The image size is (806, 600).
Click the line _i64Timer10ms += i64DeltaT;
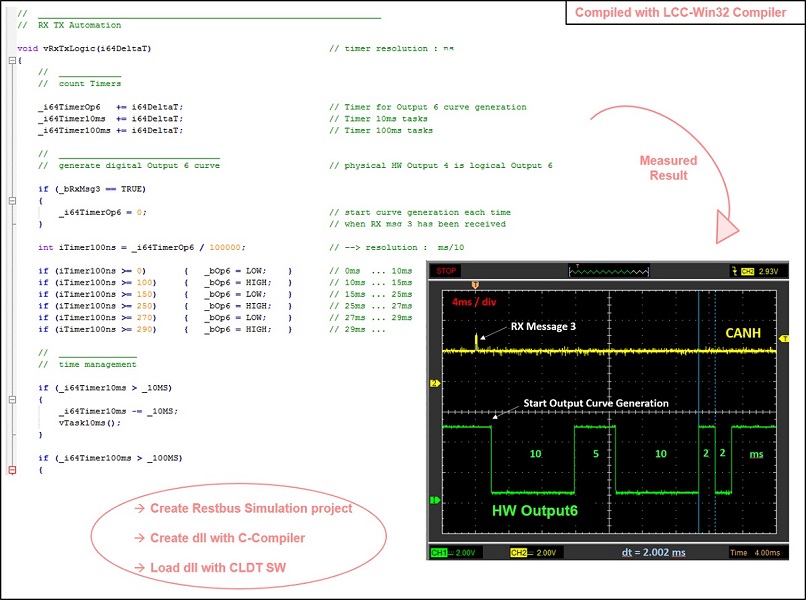click(x=110, y=119)
